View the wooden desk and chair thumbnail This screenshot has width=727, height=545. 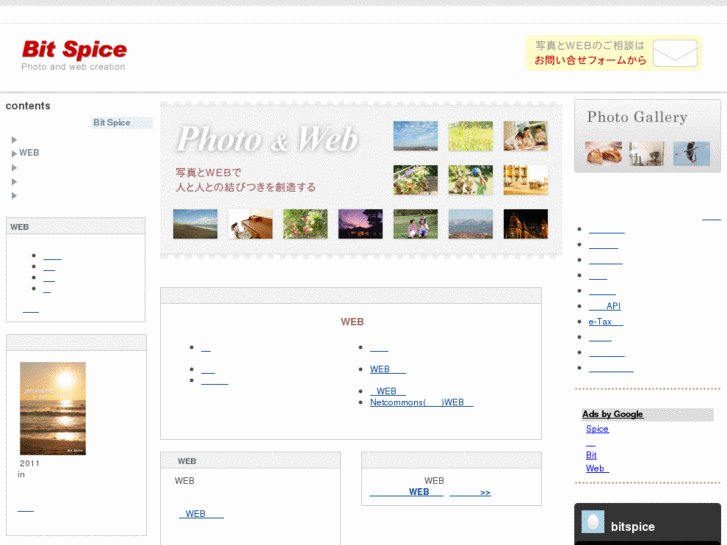pos(250,224)
